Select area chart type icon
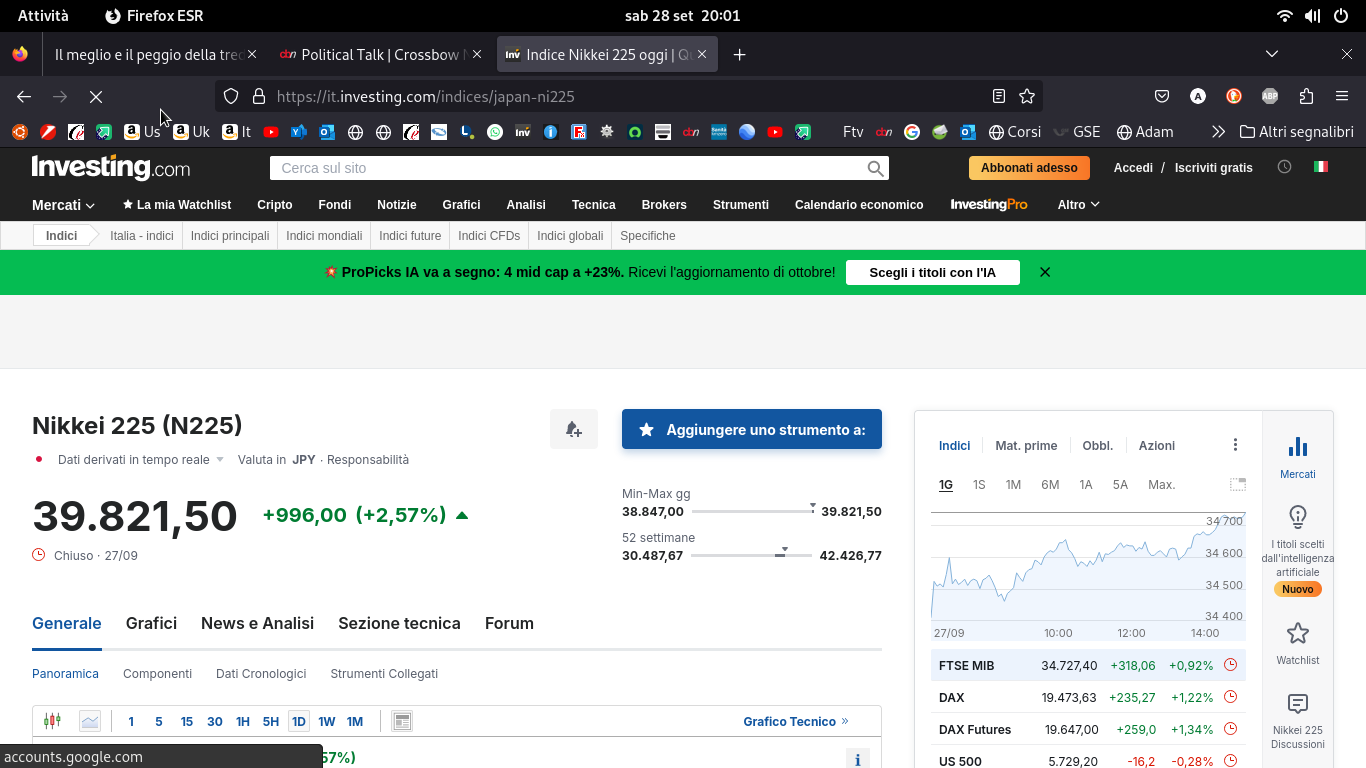1366x768 pixels. click(90, 721)
